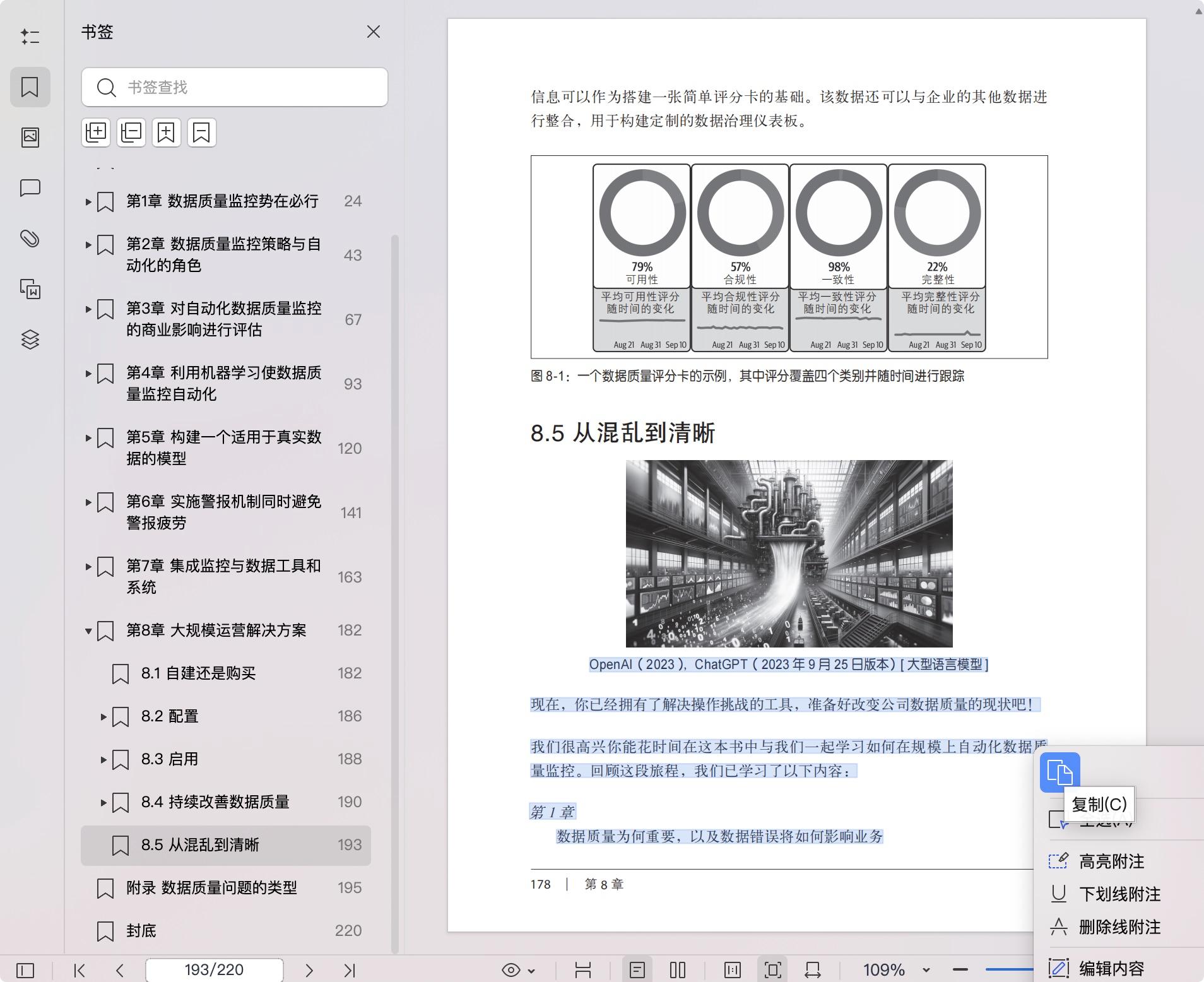
Task: Open the comments panel icon
Action: (x=30, y=188)
